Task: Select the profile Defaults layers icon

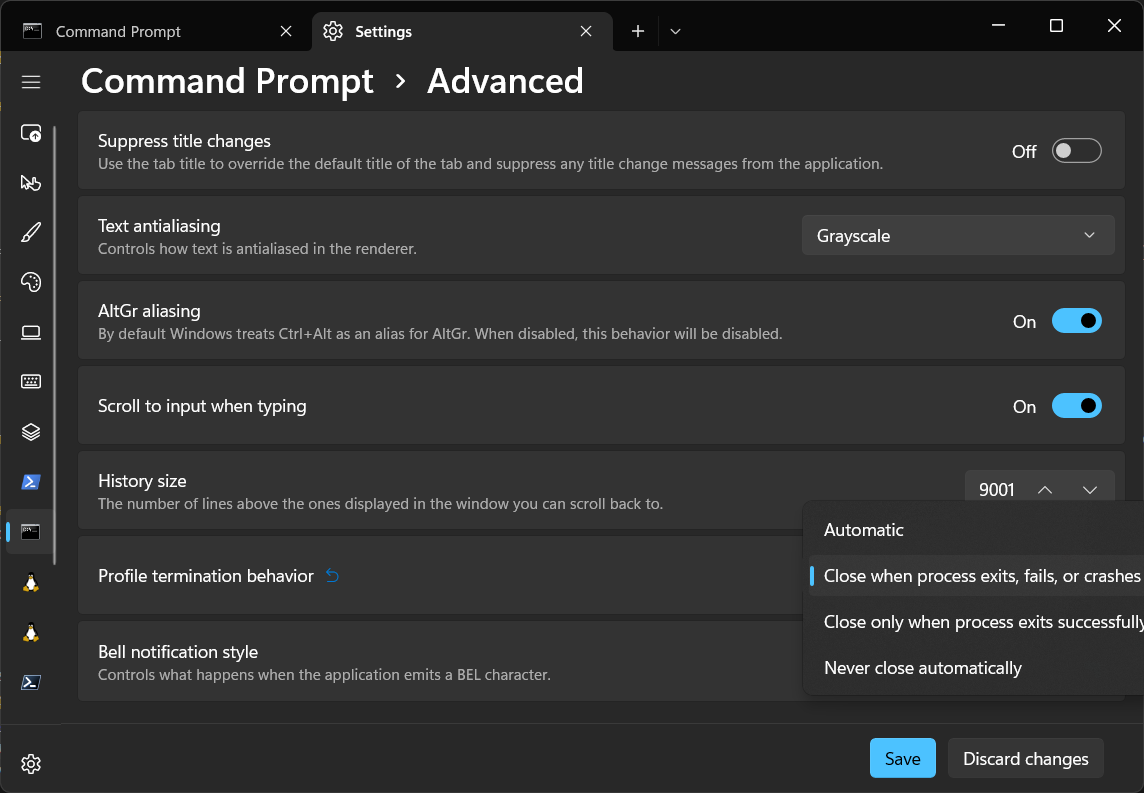Action: (31, 432)
